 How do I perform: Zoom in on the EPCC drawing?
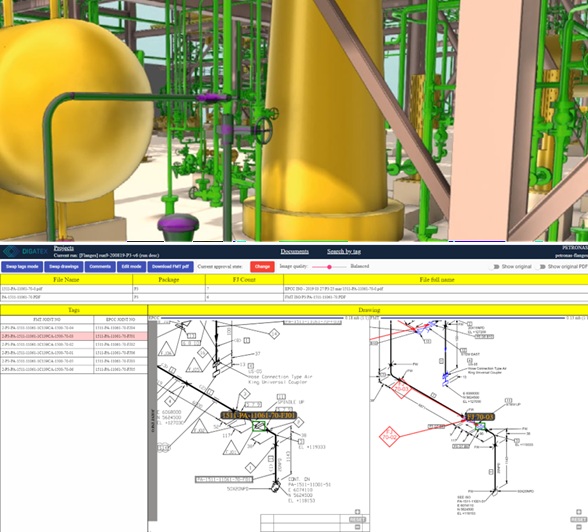pyautogui.click(x=357, y=512)
